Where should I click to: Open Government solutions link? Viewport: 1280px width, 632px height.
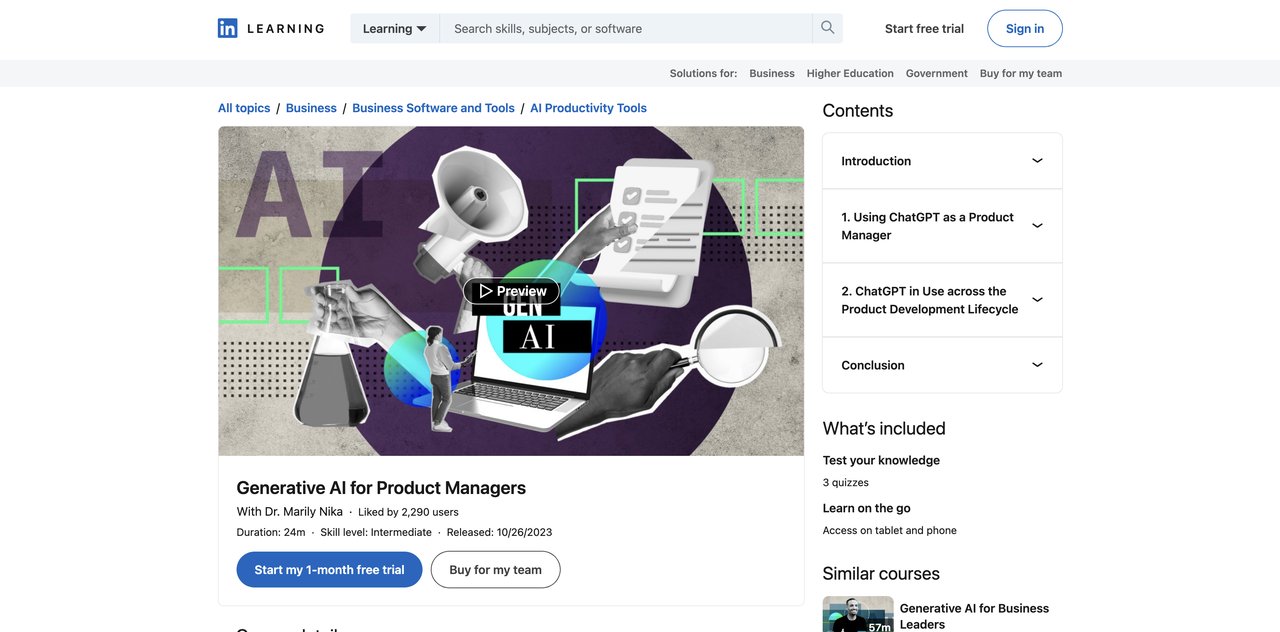(937, 73)
